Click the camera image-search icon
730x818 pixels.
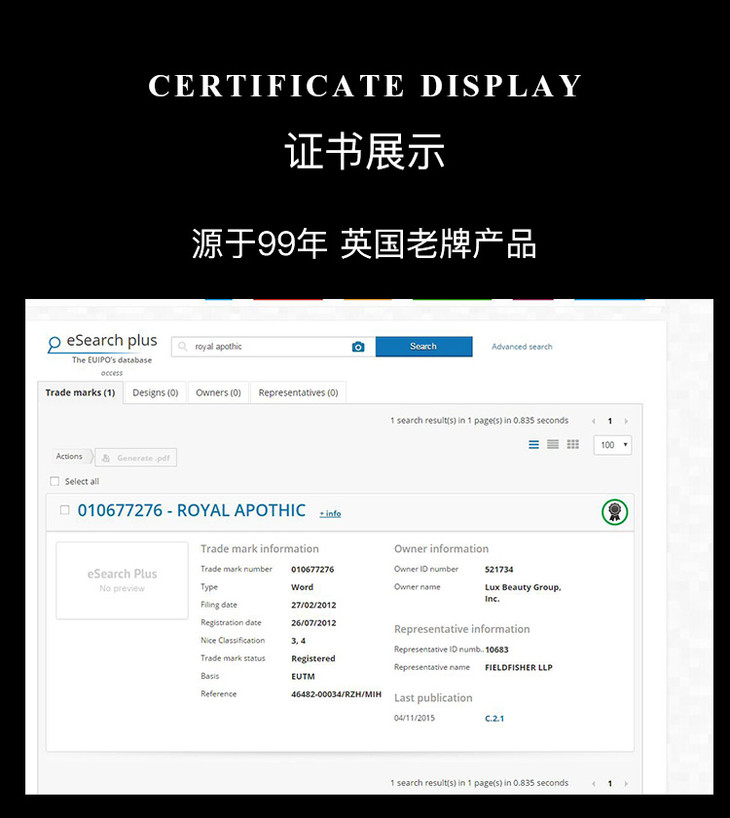click(x=358, y=347)
